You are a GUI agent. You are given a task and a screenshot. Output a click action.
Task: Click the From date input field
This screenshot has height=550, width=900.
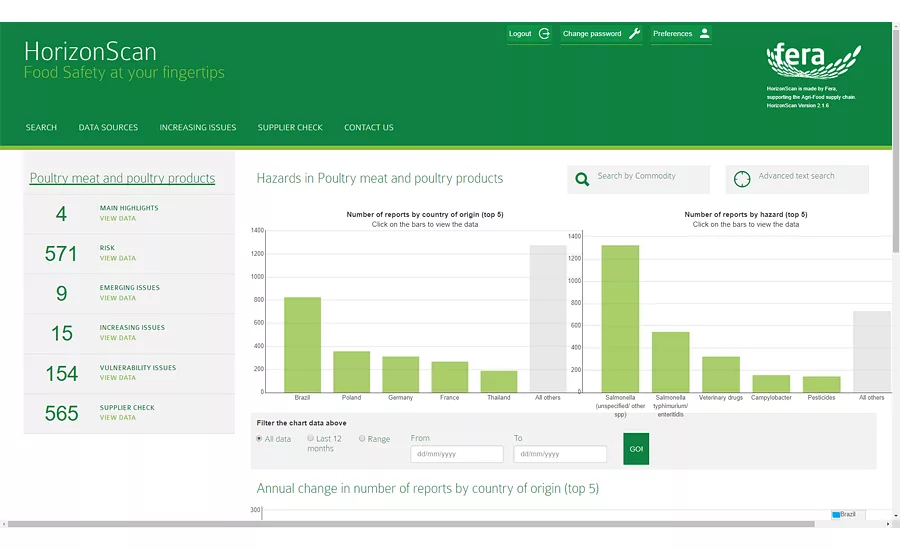(x=457, y=454)
